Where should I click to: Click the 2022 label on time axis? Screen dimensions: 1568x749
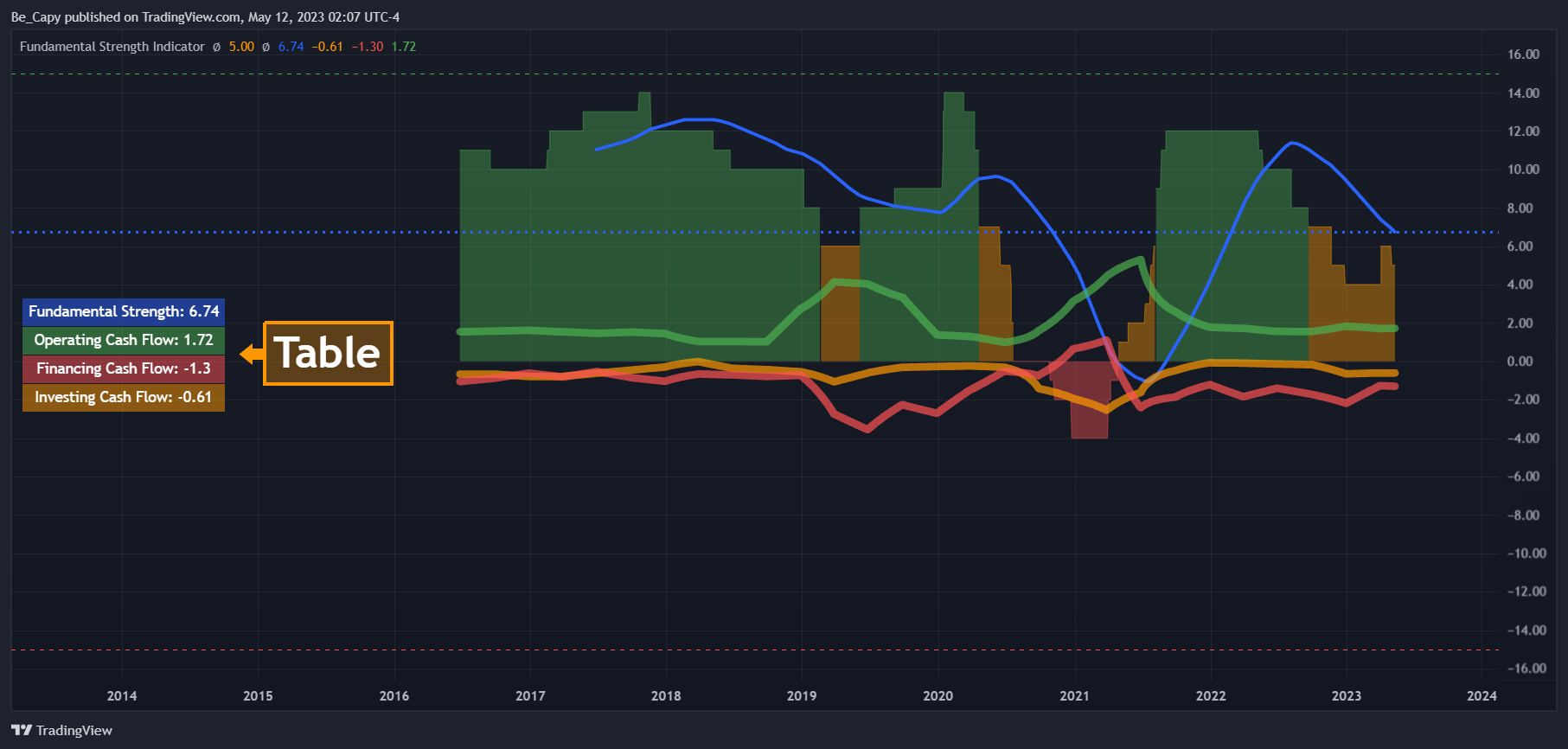coord(1211,695)
